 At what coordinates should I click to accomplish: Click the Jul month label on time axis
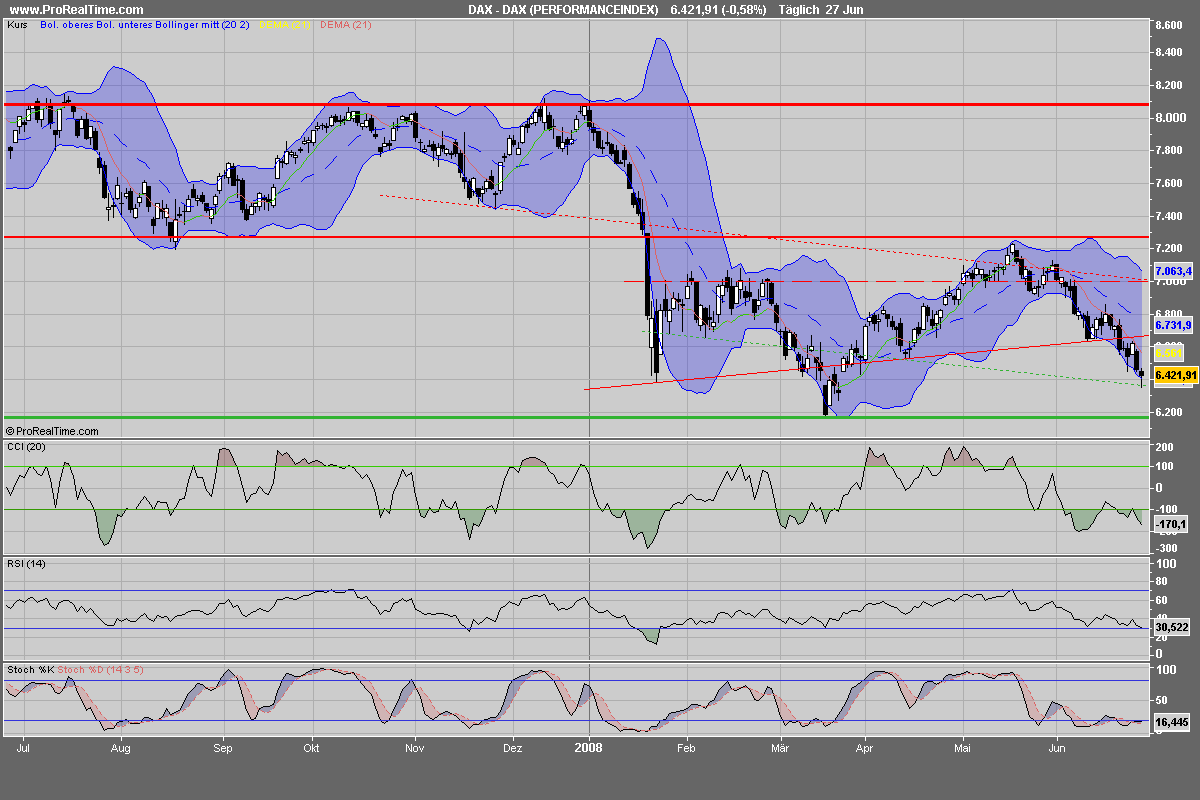(23, 746)
